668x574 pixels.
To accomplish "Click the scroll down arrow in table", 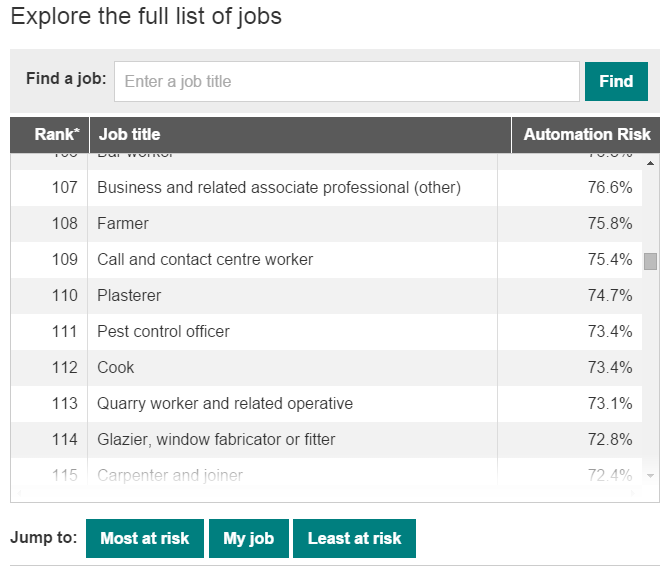I will pos(651,476).
